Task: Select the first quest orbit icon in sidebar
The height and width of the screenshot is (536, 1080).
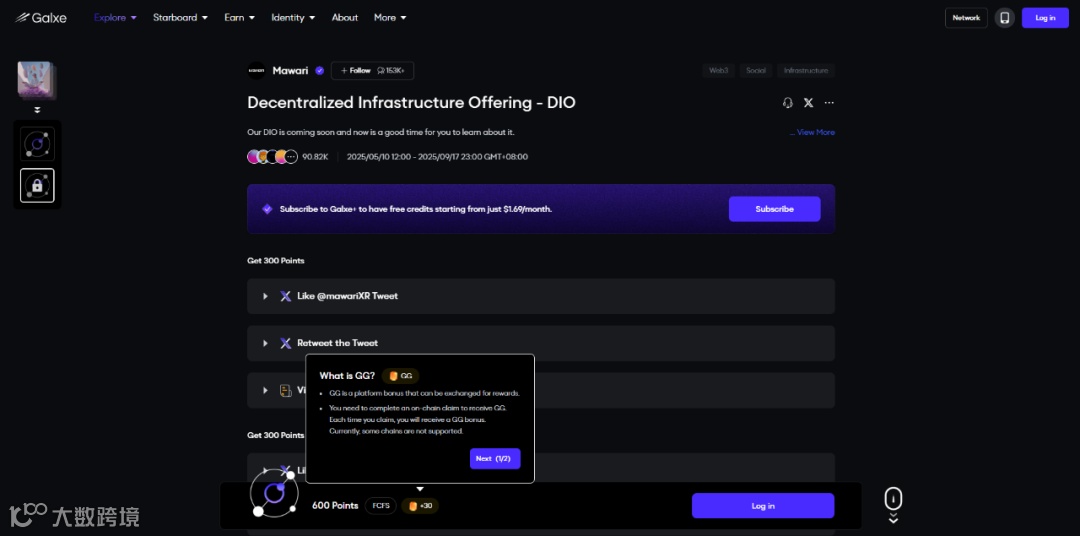Action: click(37, 144)
